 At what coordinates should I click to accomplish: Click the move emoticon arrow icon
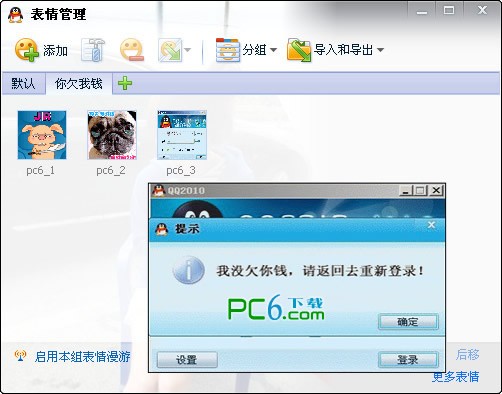click(x=170, y=50)
